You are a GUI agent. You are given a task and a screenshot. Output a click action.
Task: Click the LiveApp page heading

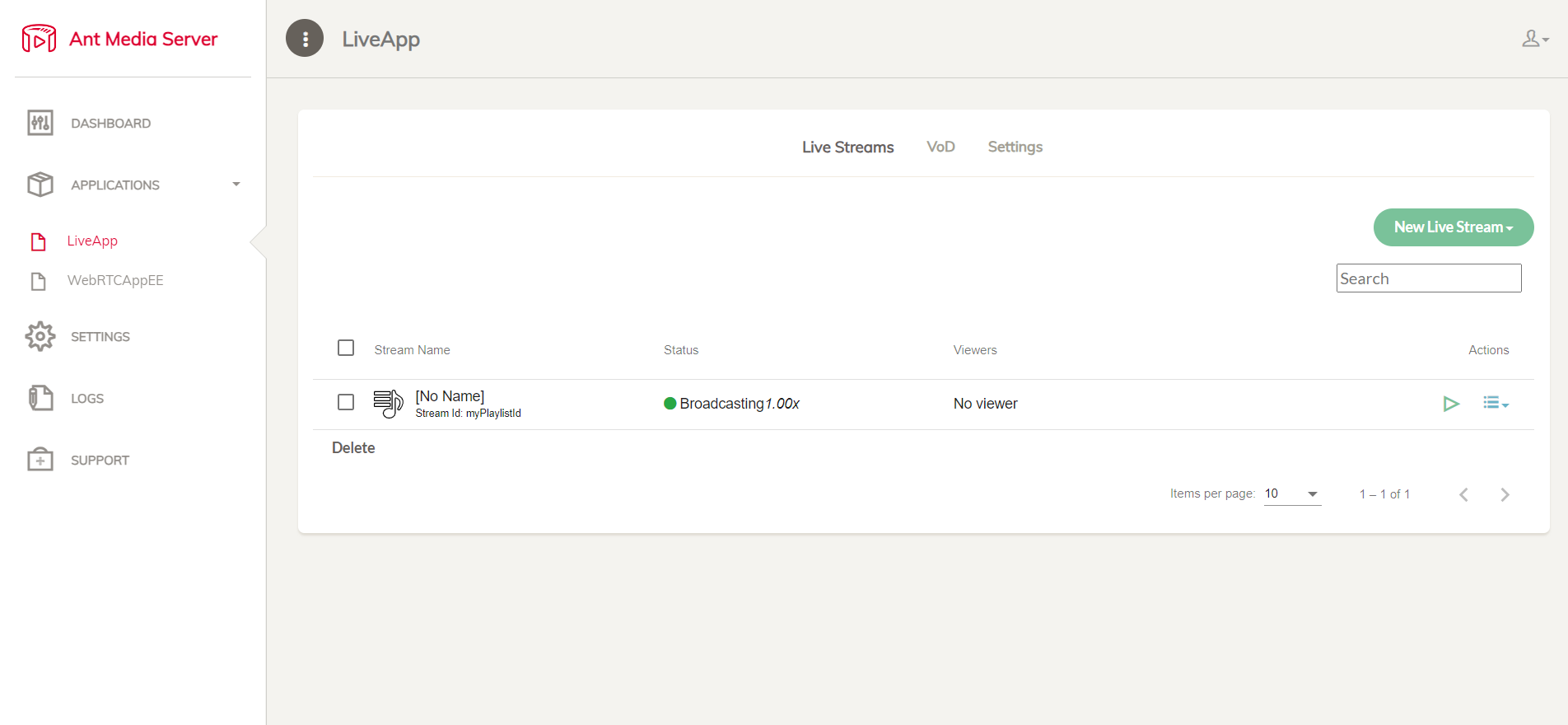click(380, 40)
